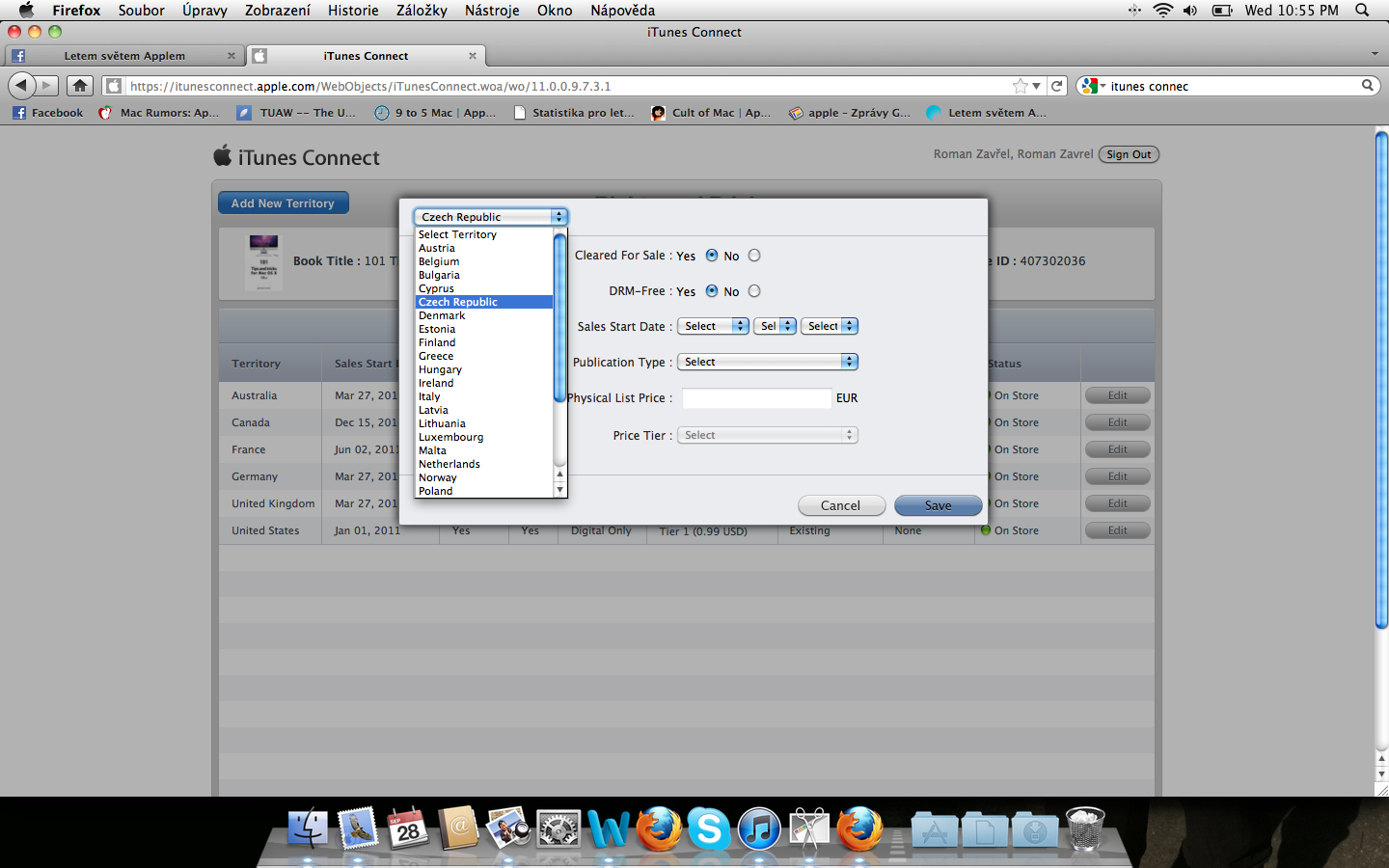Screen dimensions: 1389x868
Task: Reload the page with the refresh icon
Action: tap(1057, 86)
